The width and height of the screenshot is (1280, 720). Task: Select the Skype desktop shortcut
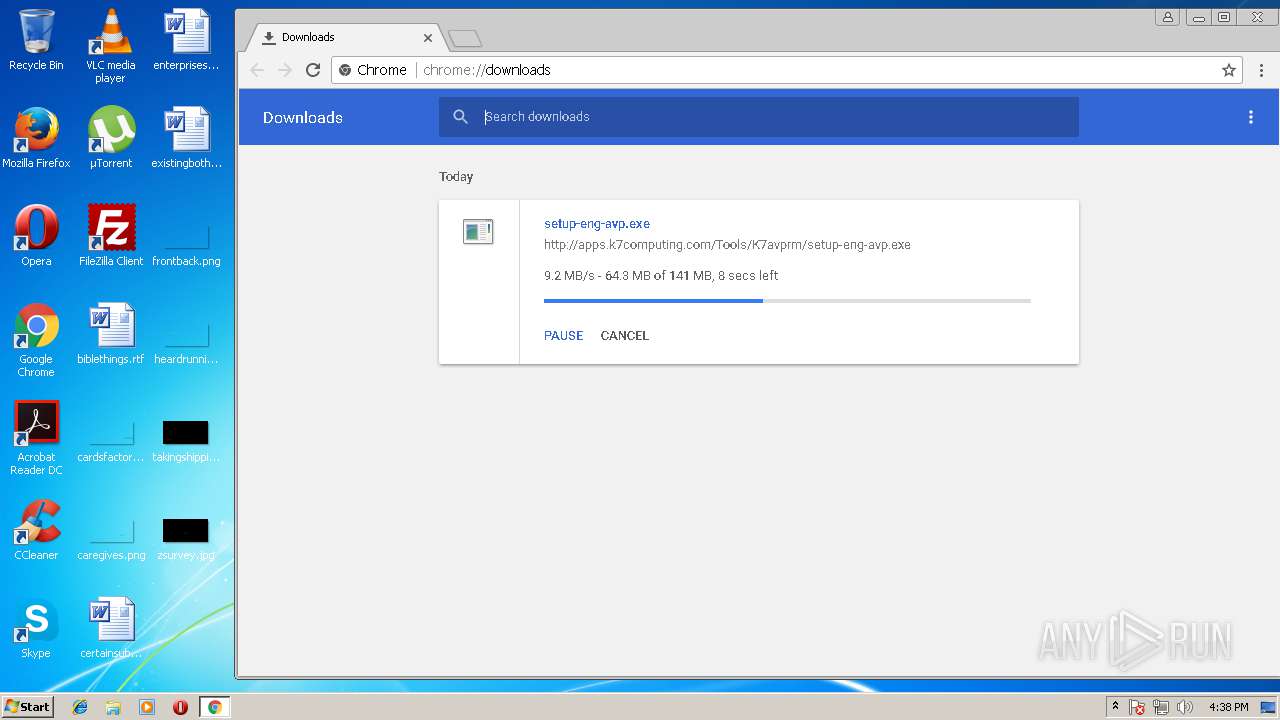(36, 628)
